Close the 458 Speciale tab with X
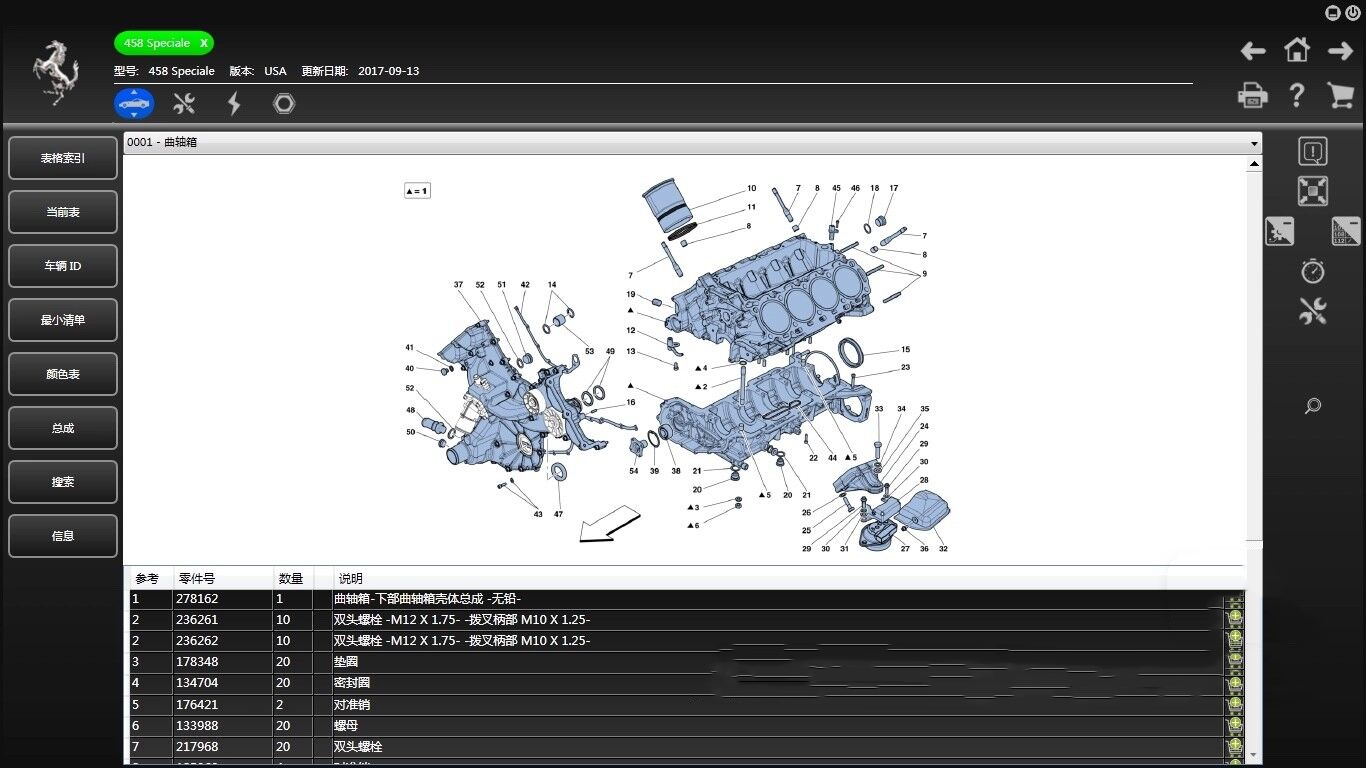 coord(203,43)
